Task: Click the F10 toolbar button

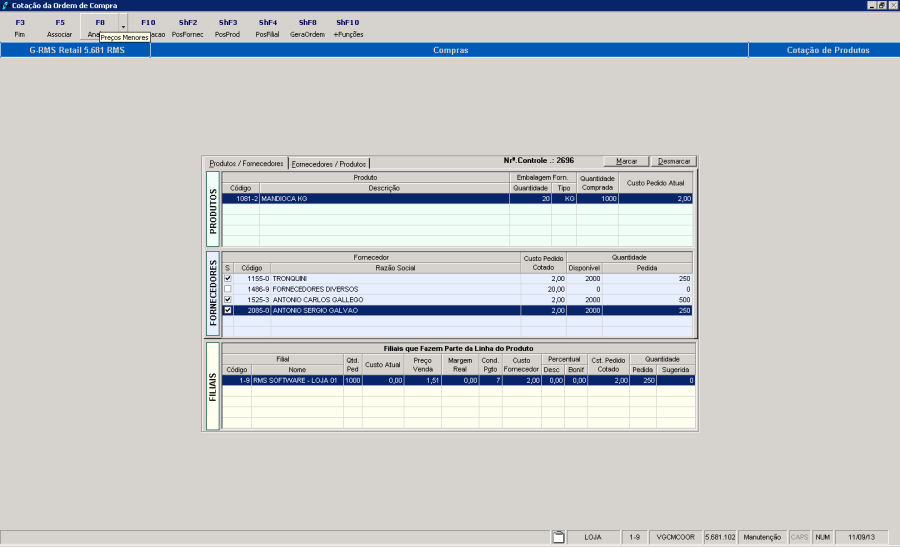Action: (x=148, y=28)
